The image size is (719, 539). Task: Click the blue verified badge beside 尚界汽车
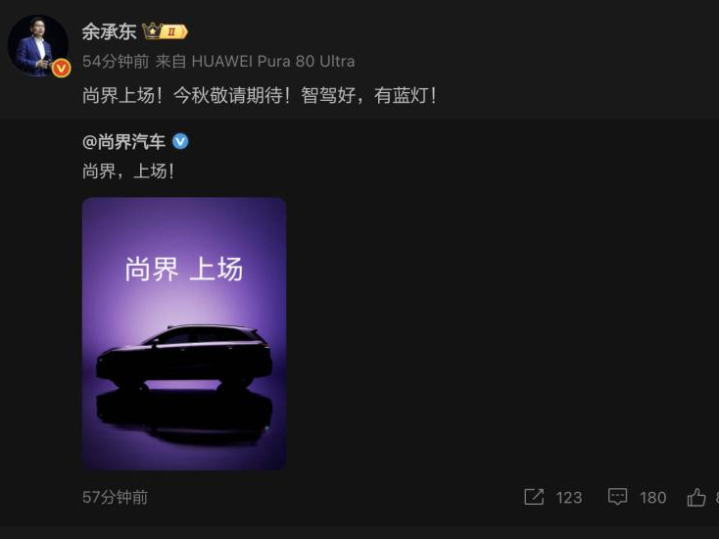tap(180, 141)
